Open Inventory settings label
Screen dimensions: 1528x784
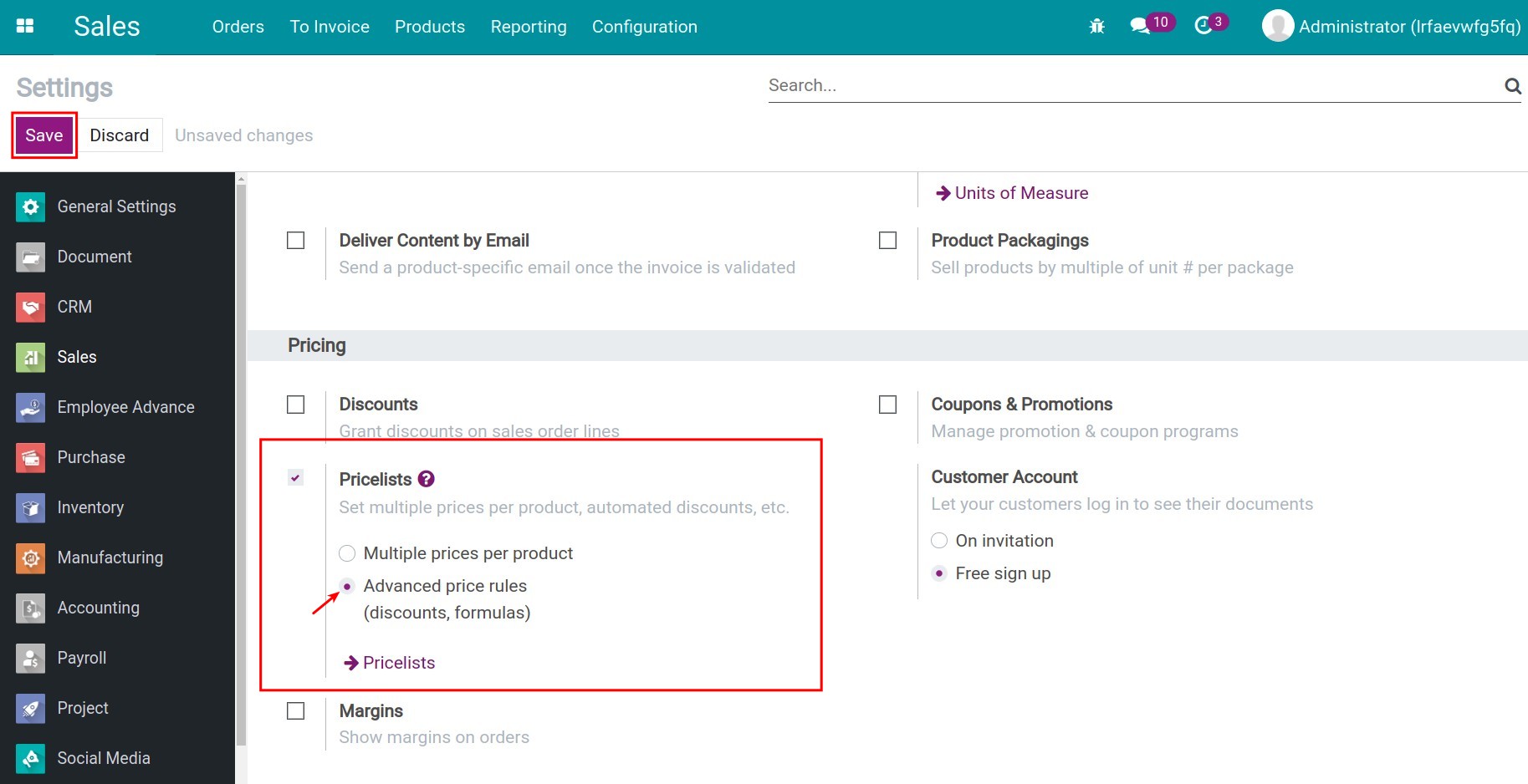tap(90, 507)
